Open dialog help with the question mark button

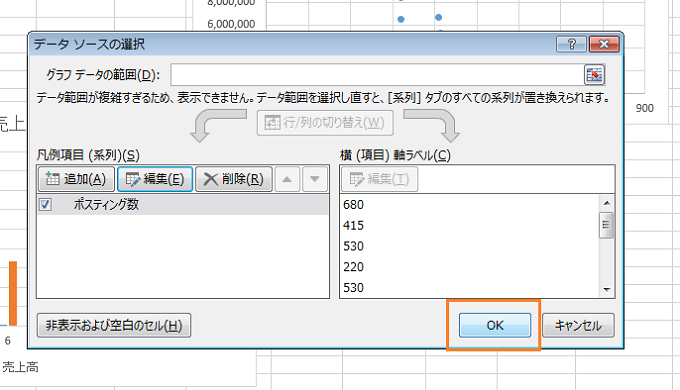click(x=571, y=44)
